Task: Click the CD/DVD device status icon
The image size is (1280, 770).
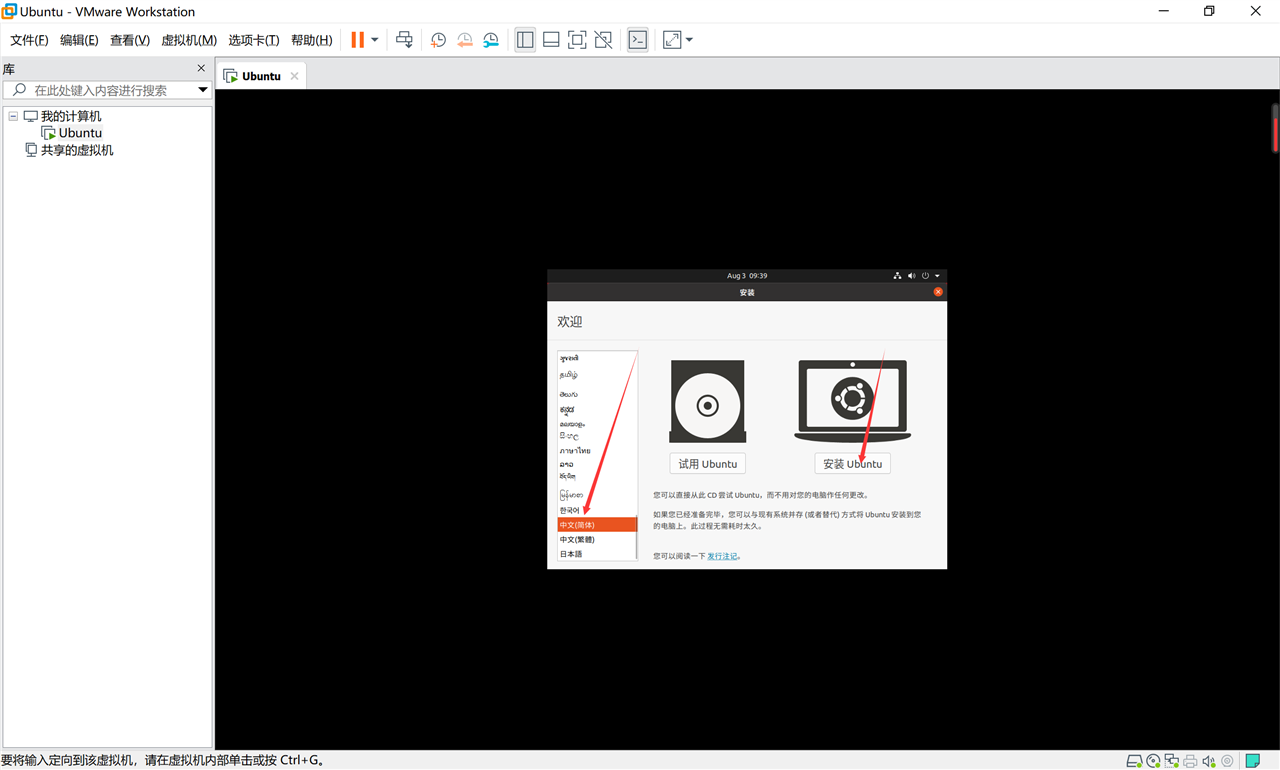Action: click(x=1153, y=761)
